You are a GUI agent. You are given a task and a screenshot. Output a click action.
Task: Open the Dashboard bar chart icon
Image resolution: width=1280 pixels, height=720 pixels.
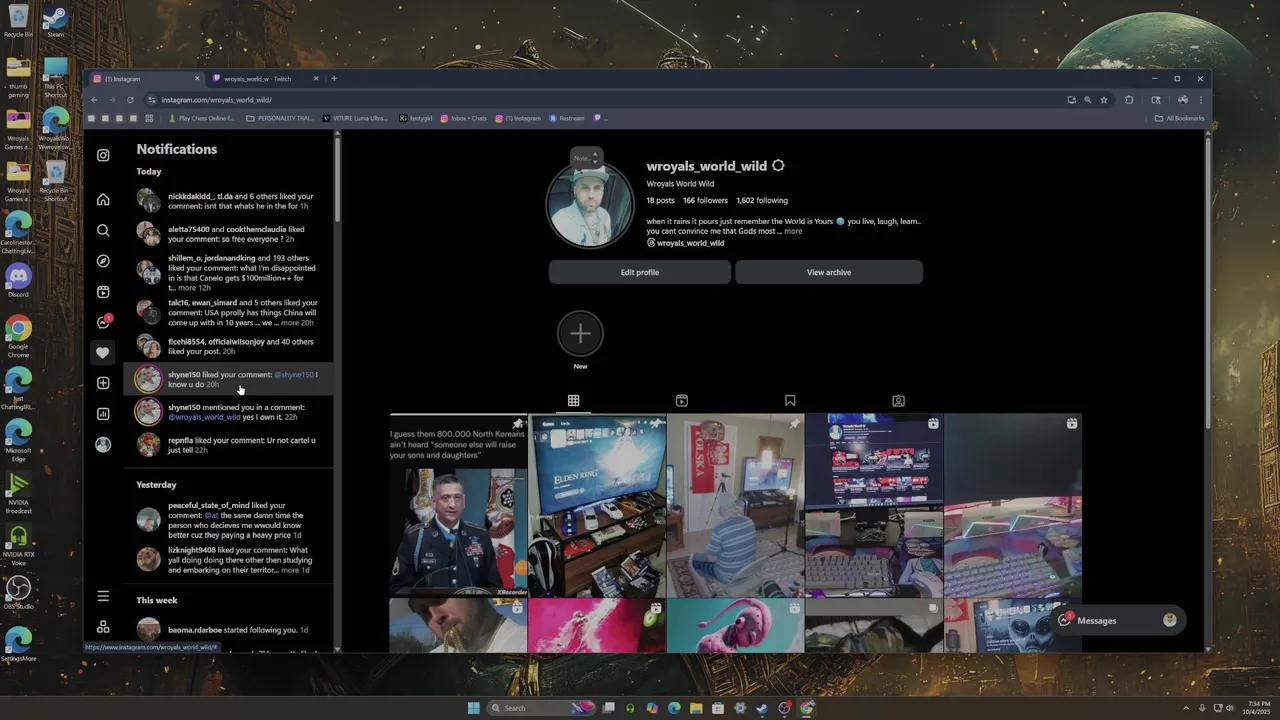tap(103, 414)
